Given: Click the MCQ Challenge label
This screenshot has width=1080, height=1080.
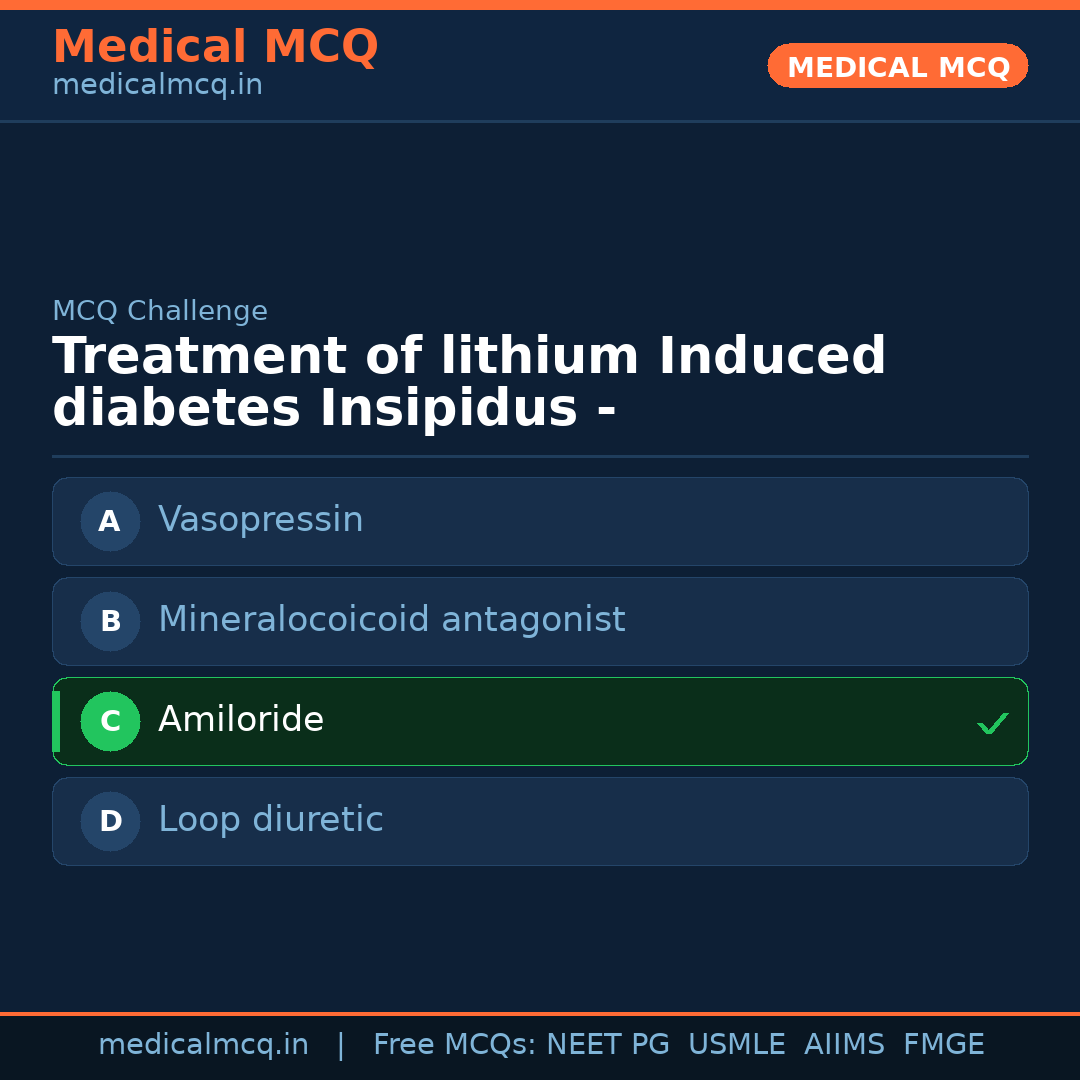Looking at the screenshot, I should click(160, 311).
